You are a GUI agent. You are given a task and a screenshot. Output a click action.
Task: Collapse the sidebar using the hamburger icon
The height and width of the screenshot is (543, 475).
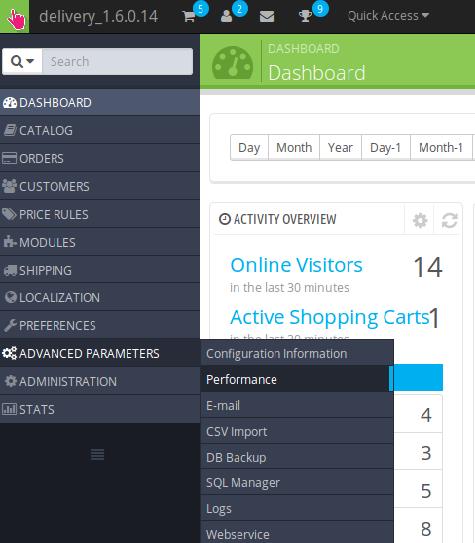click(x=97, y=454)
